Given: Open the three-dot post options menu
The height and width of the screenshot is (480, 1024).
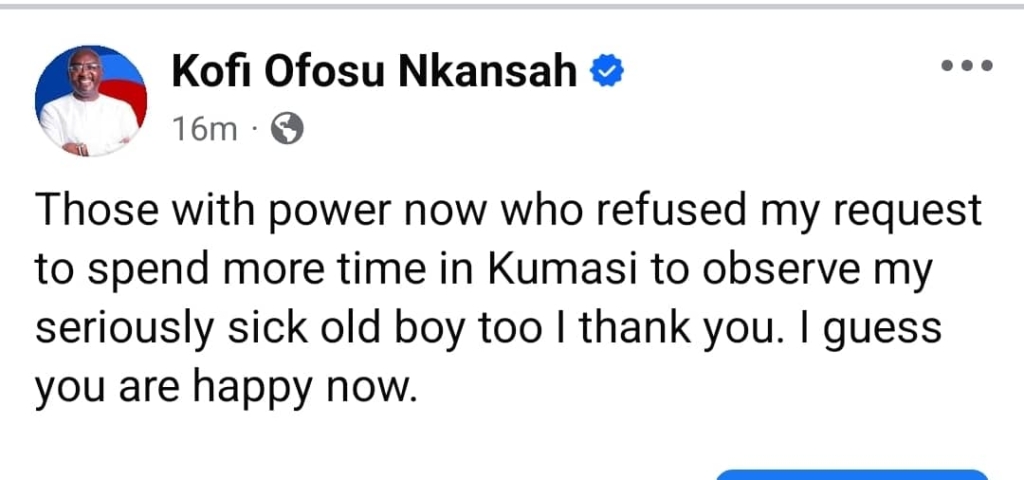Looking at the screenshot, I should click(x=966, y=67).
